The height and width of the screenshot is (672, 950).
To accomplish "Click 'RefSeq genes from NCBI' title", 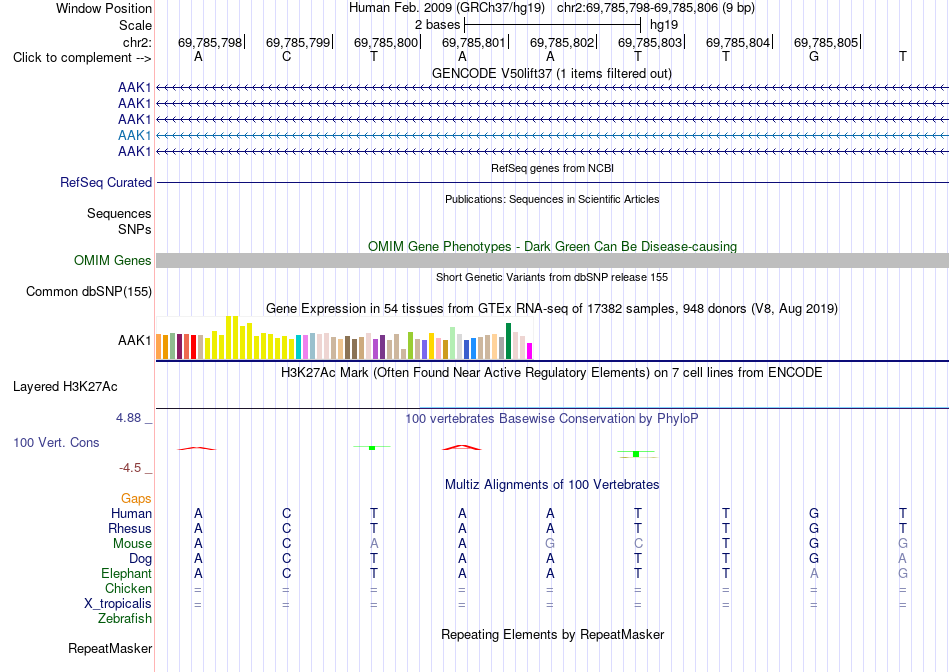I will pyautogui.click(x=553, y=168).
